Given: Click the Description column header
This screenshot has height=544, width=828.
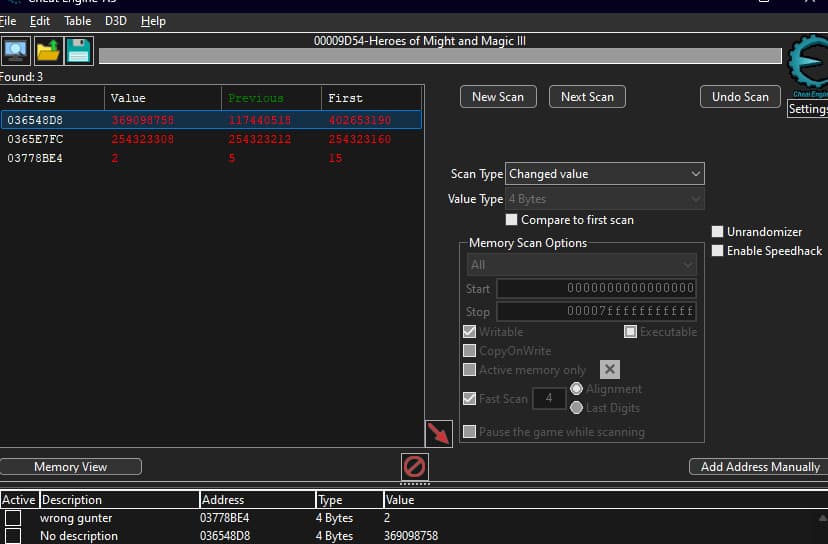Looking at the screenshot, I should (x=119, y=500).
